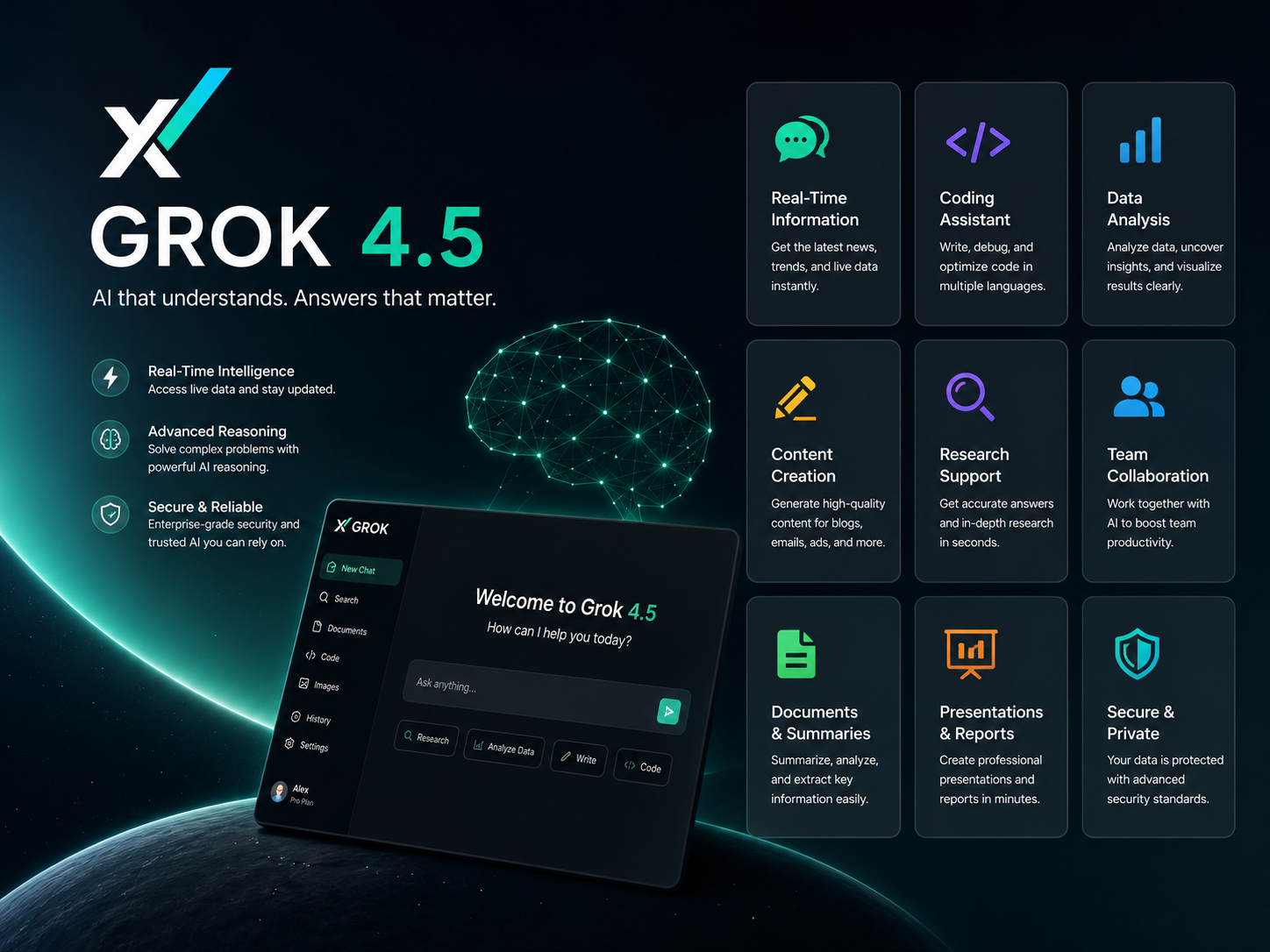Click the 'Advanced Reasoning' heading
The width and height of the screenshot is (1270, 952).
coord(218,431)
